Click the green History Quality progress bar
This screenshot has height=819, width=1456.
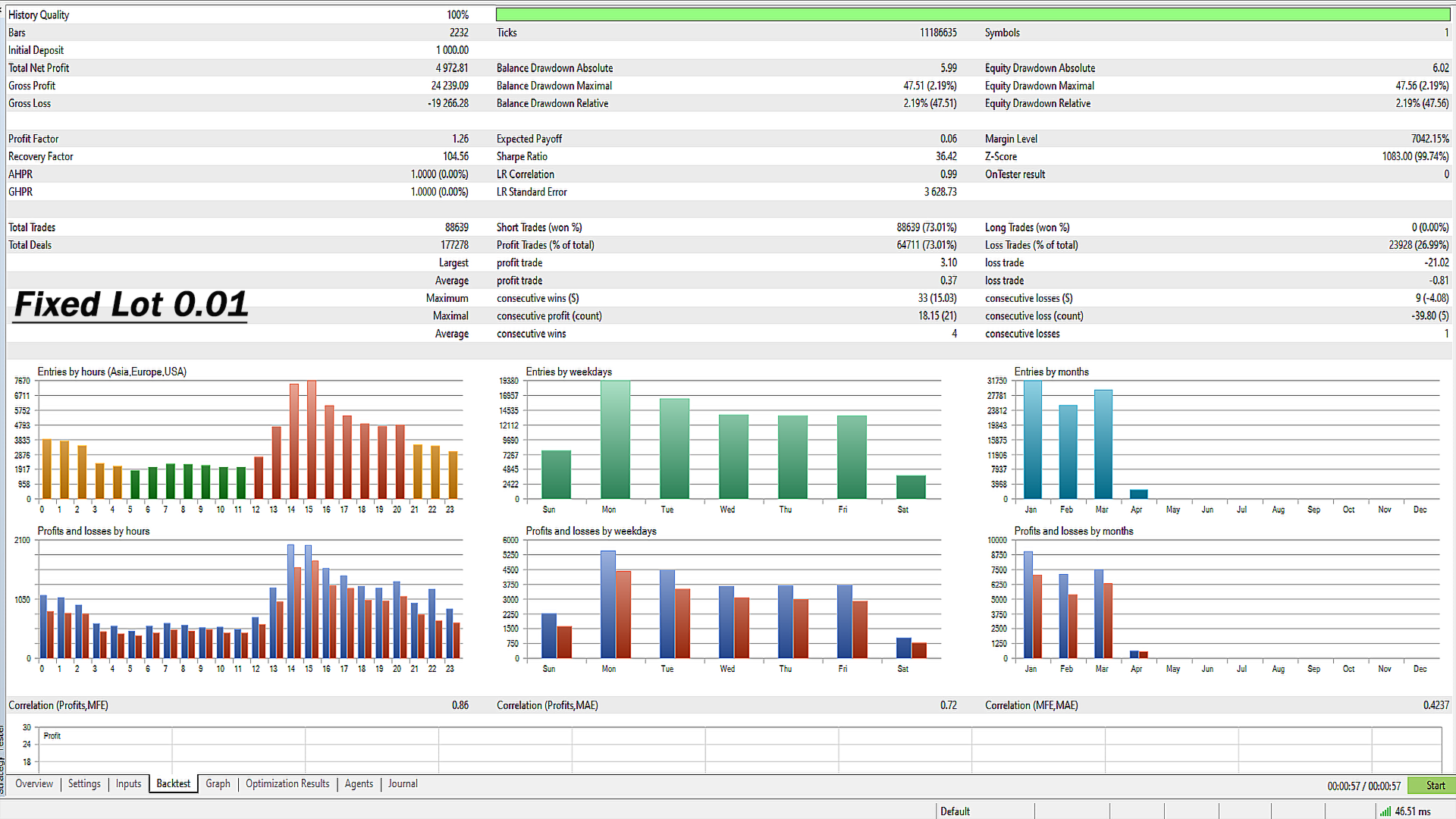coord(973,14)
